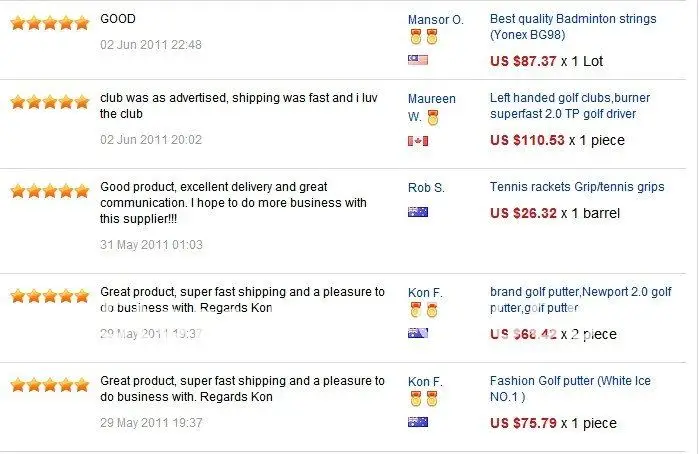The height and width of the screenshot is (454, 699).
Task: Open the Maureen W. reviewer profile
Action: [x=432, y=107]
